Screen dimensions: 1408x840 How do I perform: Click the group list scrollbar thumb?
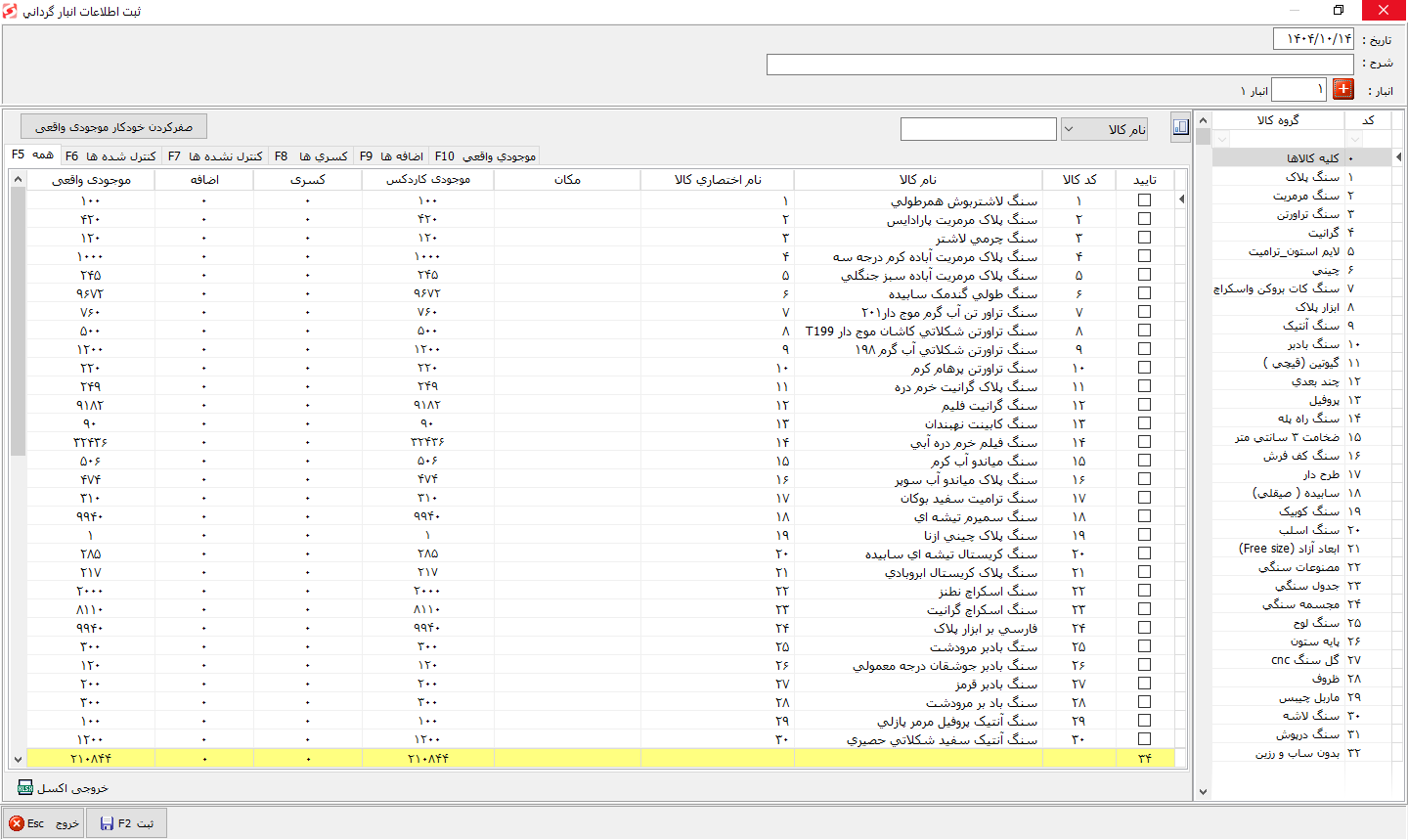pos(1203,137)
